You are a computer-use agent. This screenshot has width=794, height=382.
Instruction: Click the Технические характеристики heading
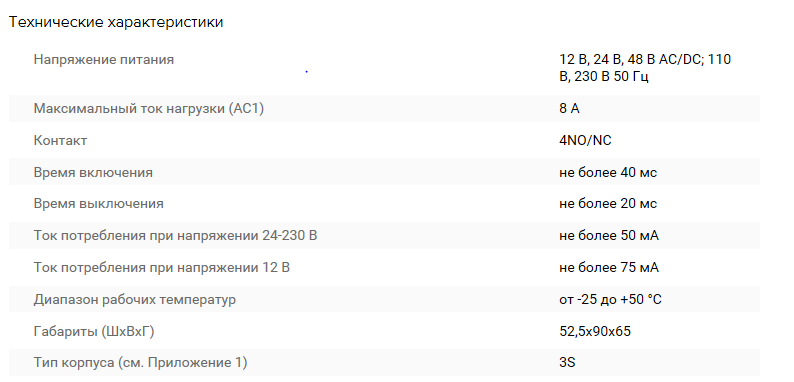pos(116,22)
